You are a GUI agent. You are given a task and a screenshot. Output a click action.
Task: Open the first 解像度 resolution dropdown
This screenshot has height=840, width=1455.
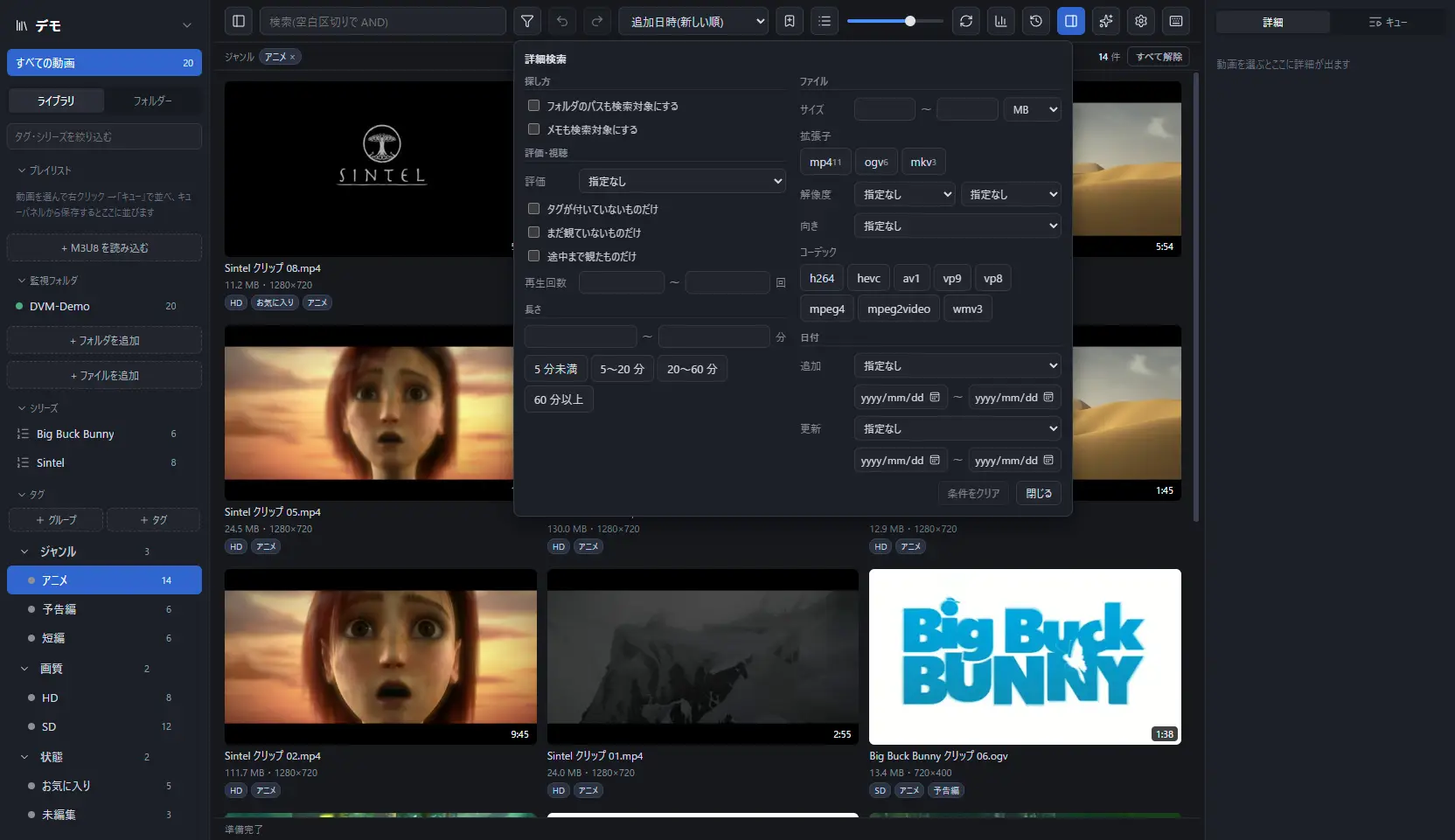click(x=905, y=194)
